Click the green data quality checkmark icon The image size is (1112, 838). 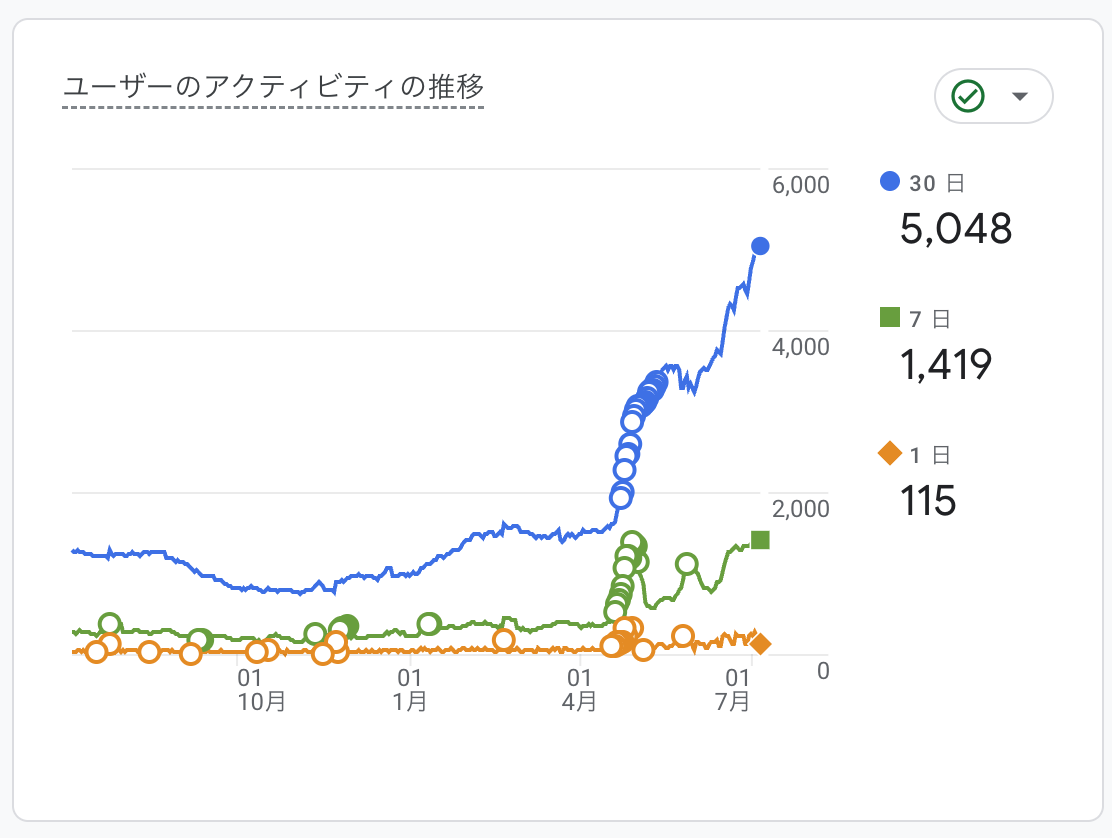[x=965, y=96]
